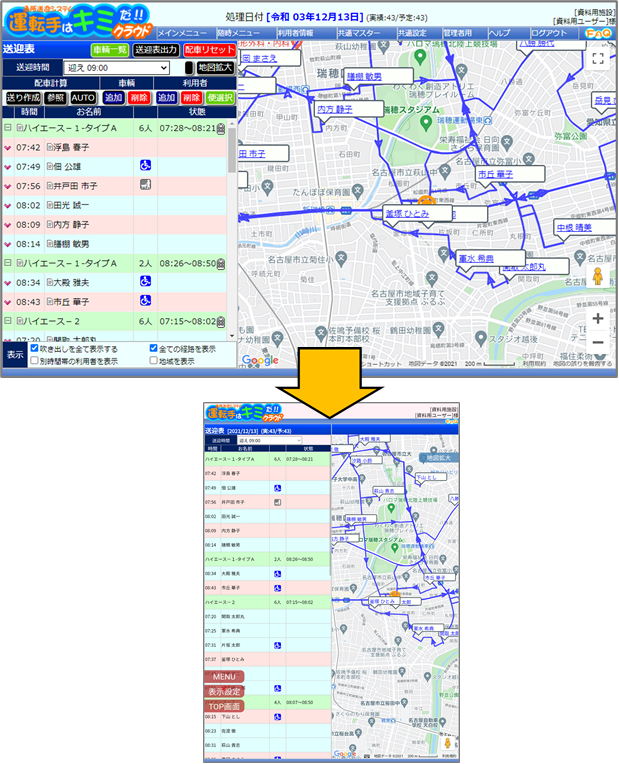Click pegman icon in lower tablet map

[x=447, y=744]
